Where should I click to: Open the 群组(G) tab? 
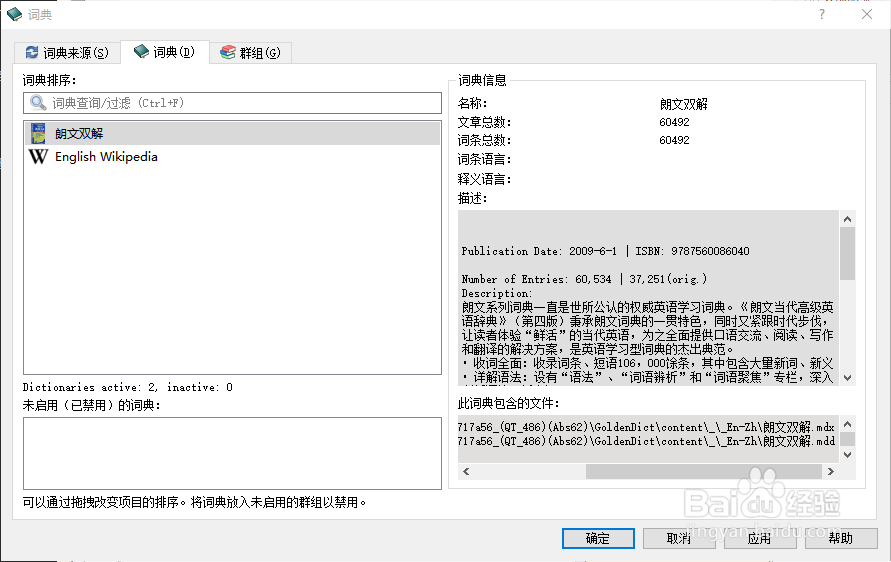pyautogui.click(x=251, y=53)
